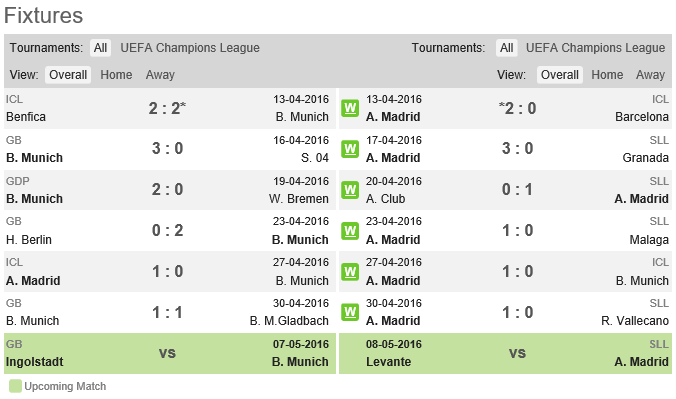
Task: Click the W badge for the Malaga match
Action: click(350, 231)
